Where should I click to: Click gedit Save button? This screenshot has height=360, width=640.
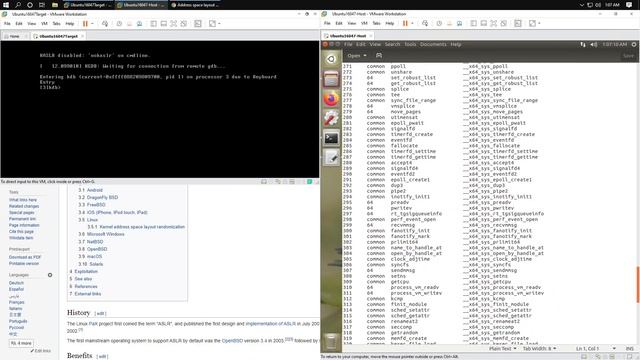(628, 56)
